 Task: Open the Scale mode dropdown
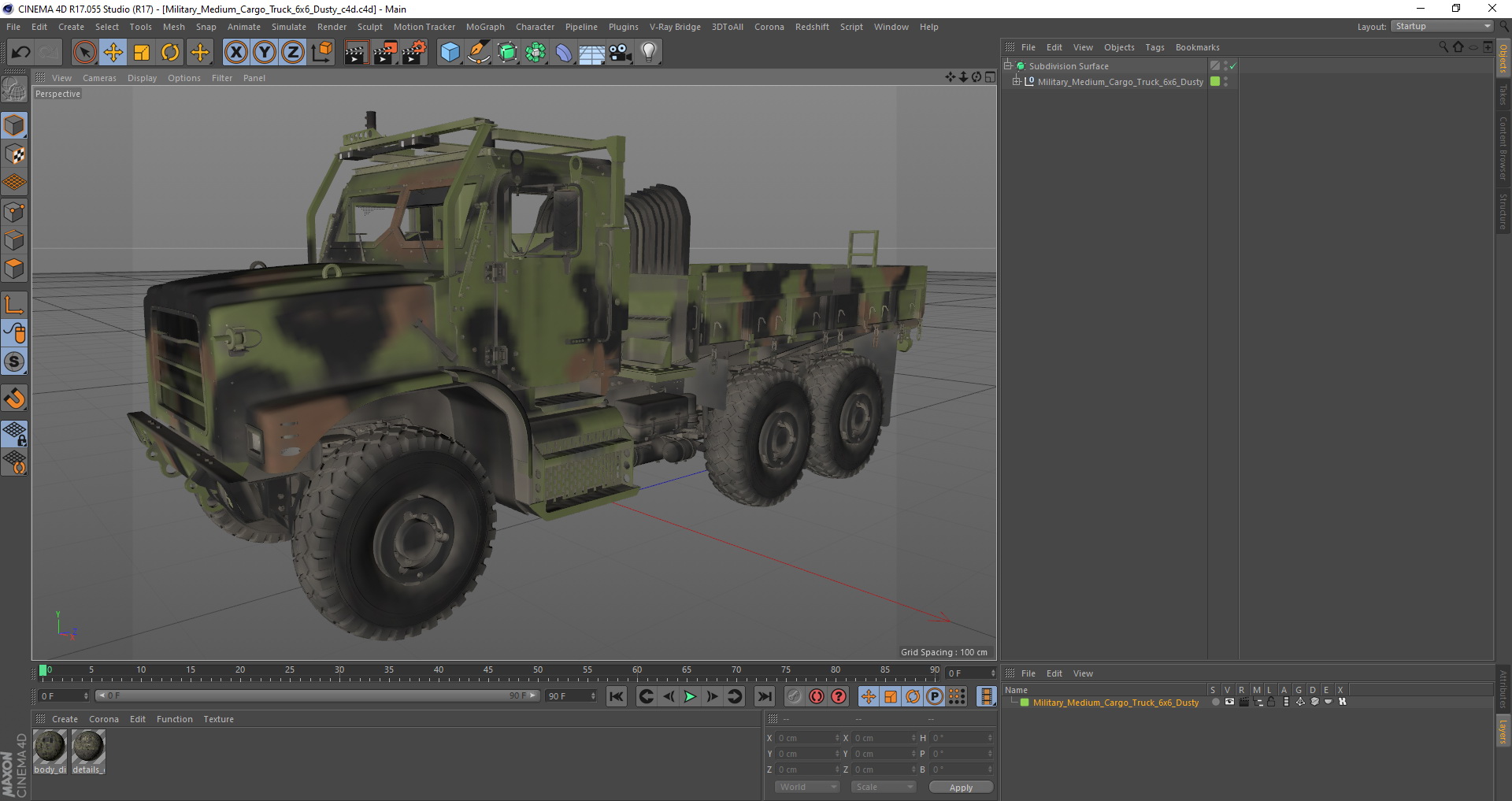(x=883, y=787)
